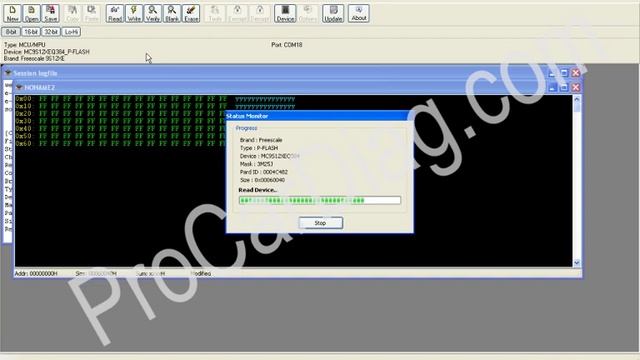
Task: Run Blank check from the toolbar
Action: point(172,13)
